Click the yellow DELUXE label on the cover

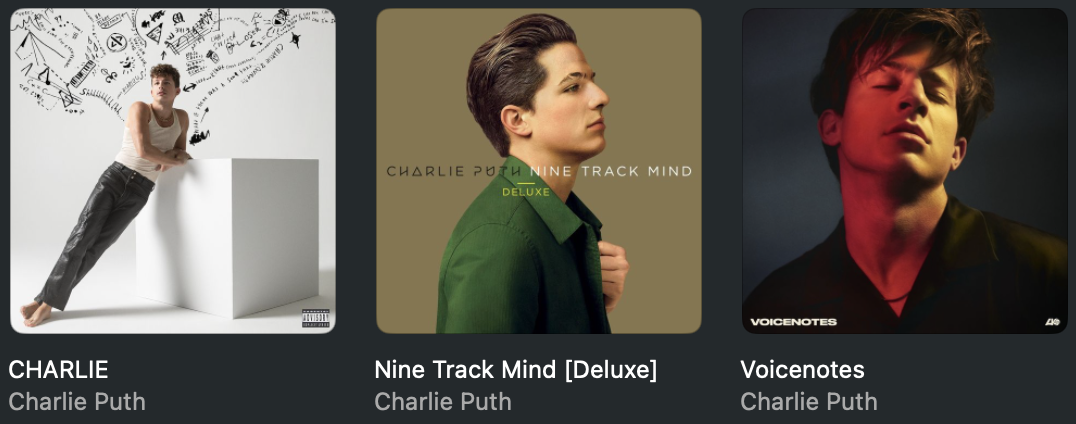pyautogui.click(x=526, y=192)
